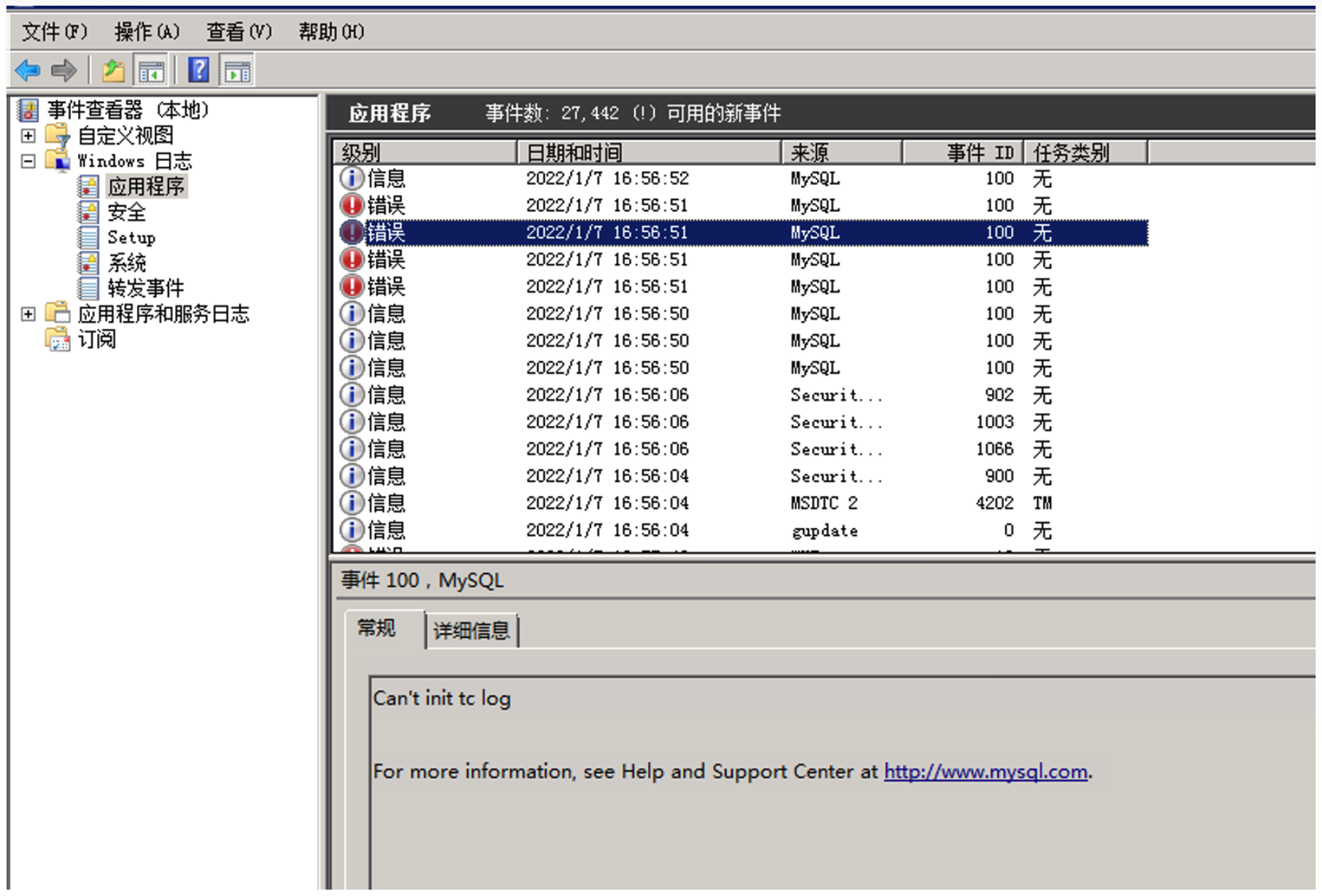Select the 系统 log in tree
The width and height of the screenshot is (1322, 896).
click(127, 263)
